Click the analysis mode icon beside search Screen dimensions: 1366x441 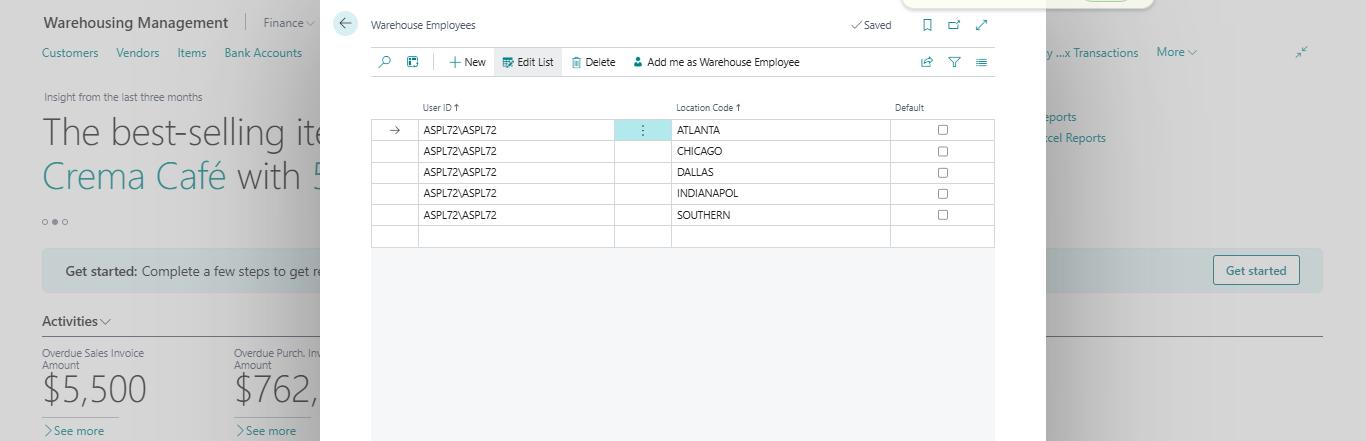tap(413, 62)
